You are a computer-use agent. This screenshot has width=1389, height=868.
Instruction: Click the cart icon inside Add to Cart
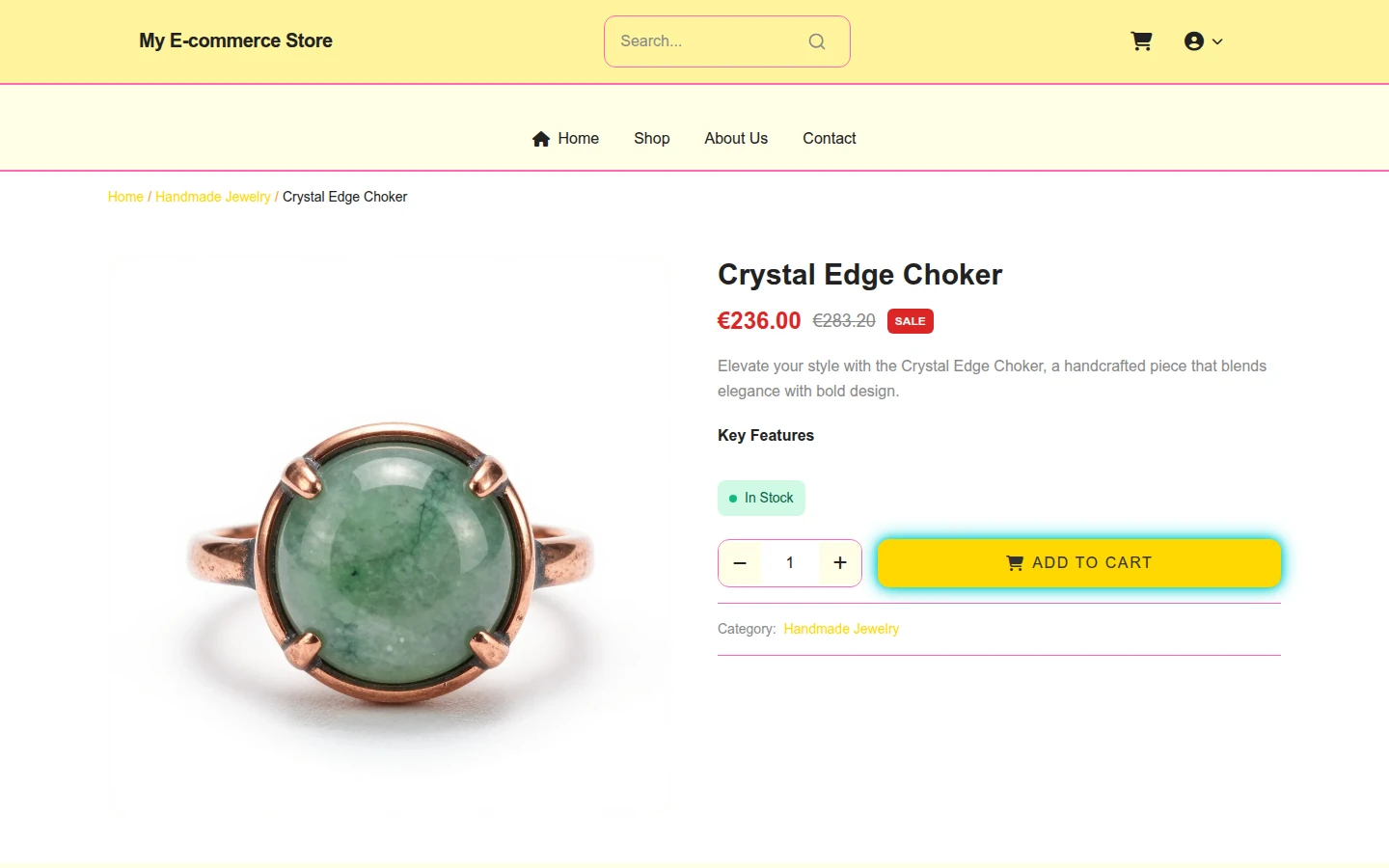[1015, 563]
